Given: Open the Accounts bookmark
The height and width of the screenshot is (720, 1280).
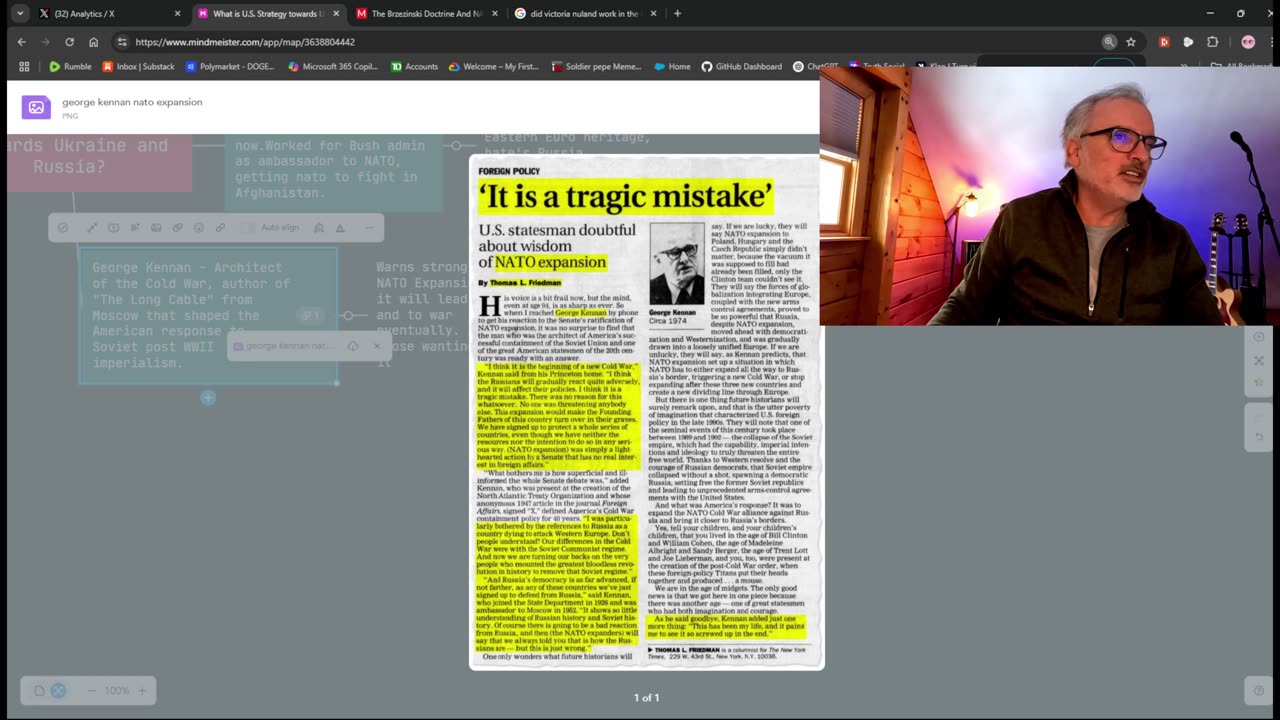Looking at the screenshot, I should [414, 67].
